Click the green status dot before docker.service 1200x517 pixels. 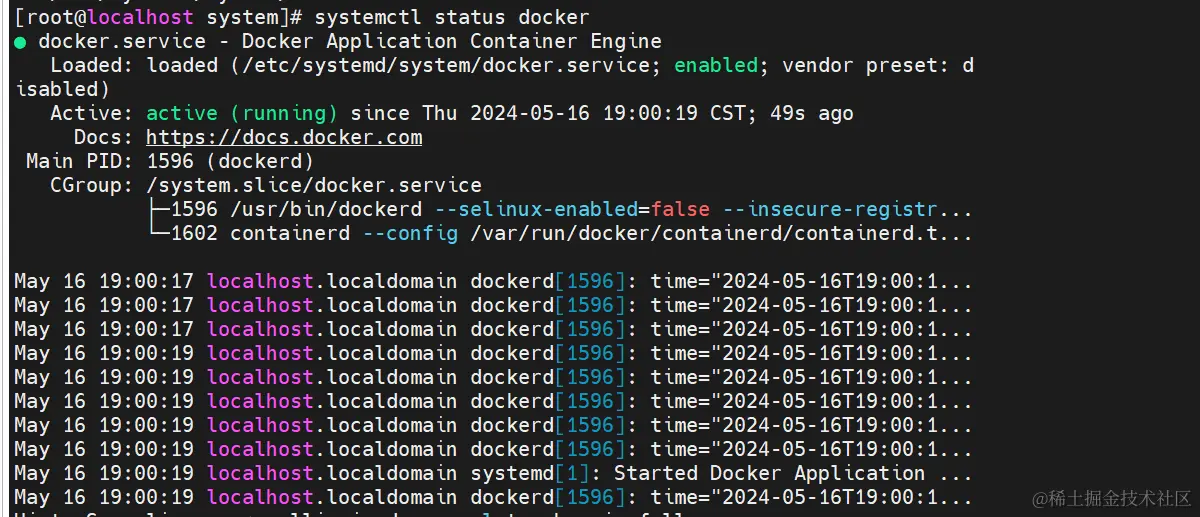20,42
